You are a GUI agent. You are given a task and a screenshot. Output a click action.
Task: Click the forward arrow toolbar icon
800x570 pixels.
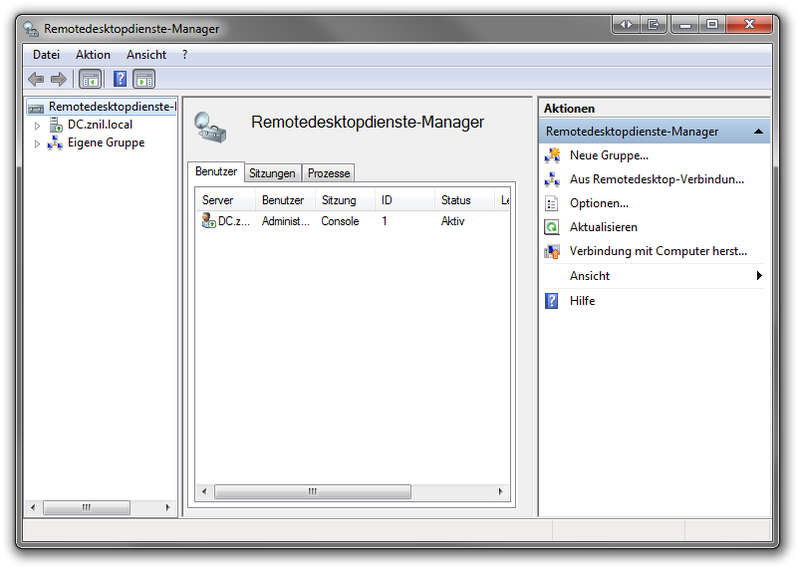click(x=59, y=79)
